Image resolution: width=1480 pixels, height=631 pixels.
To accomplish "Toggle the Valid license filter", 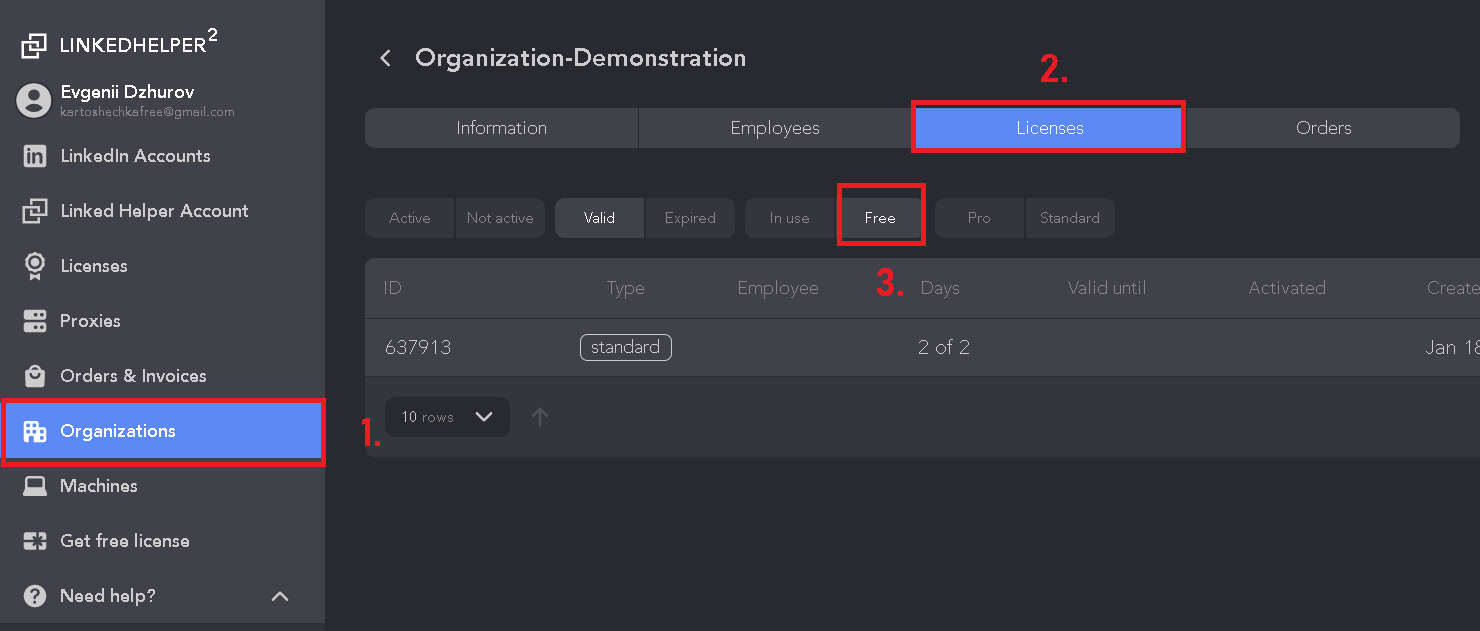I will click(x=599, y=218).
